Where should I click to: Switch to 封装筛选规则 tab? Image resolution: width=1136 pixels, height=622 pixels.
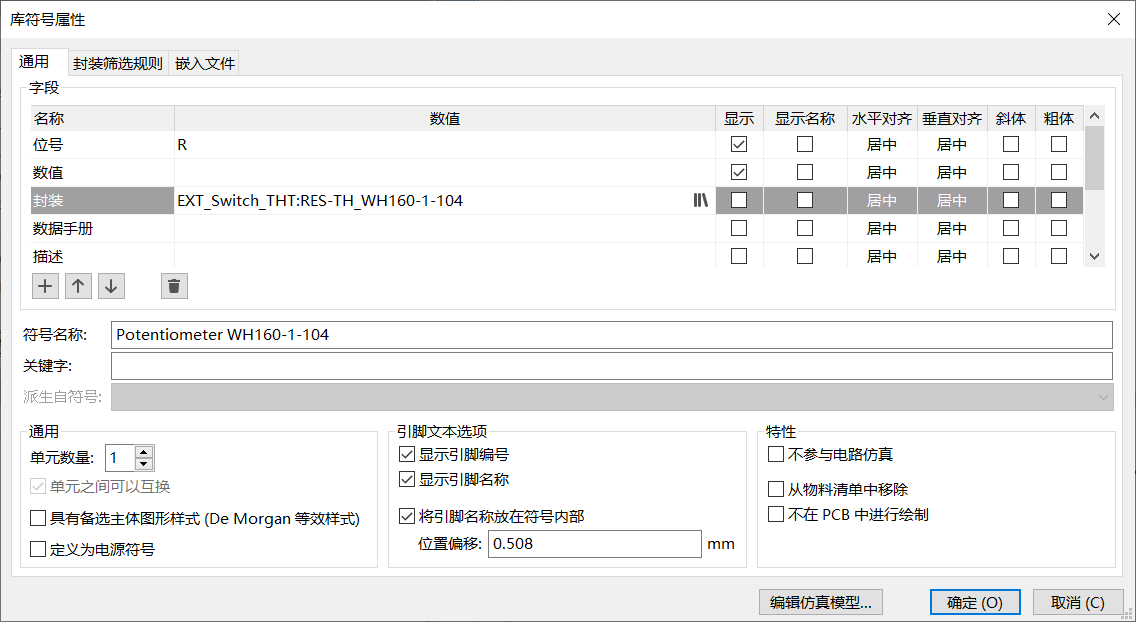tap(118, 63)
